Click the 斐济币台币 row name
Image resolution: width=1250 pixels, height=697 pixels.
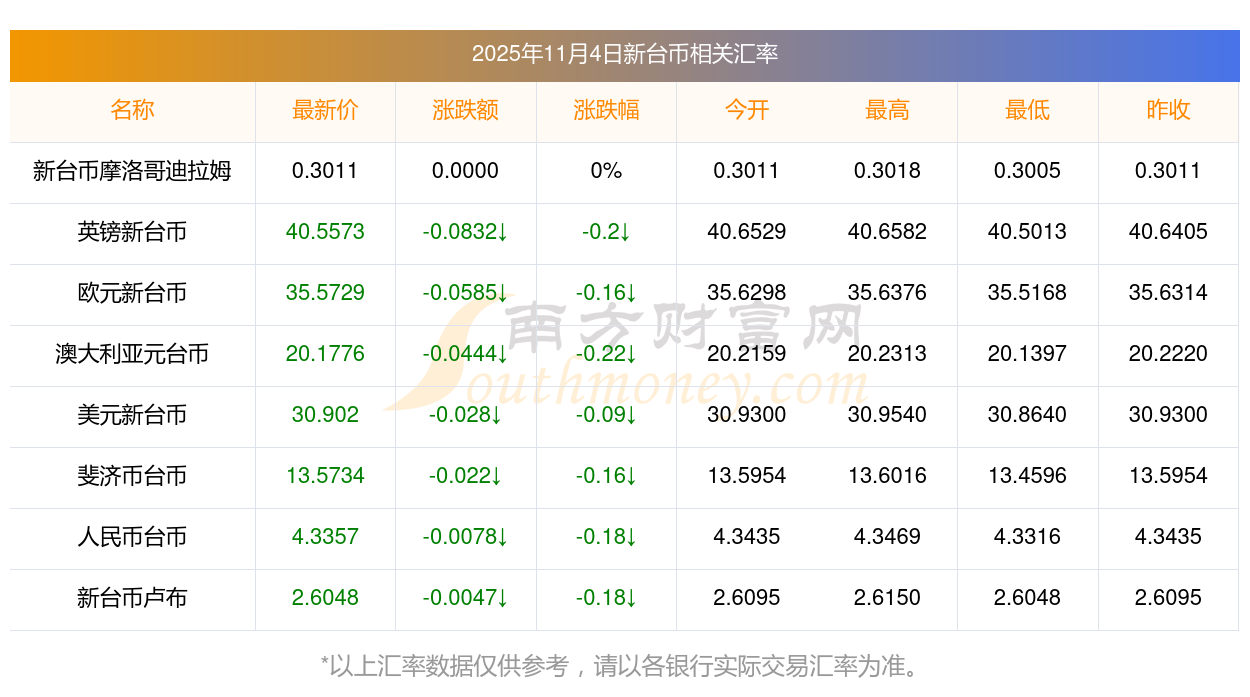pyautogui.click(x=132, y=476)
